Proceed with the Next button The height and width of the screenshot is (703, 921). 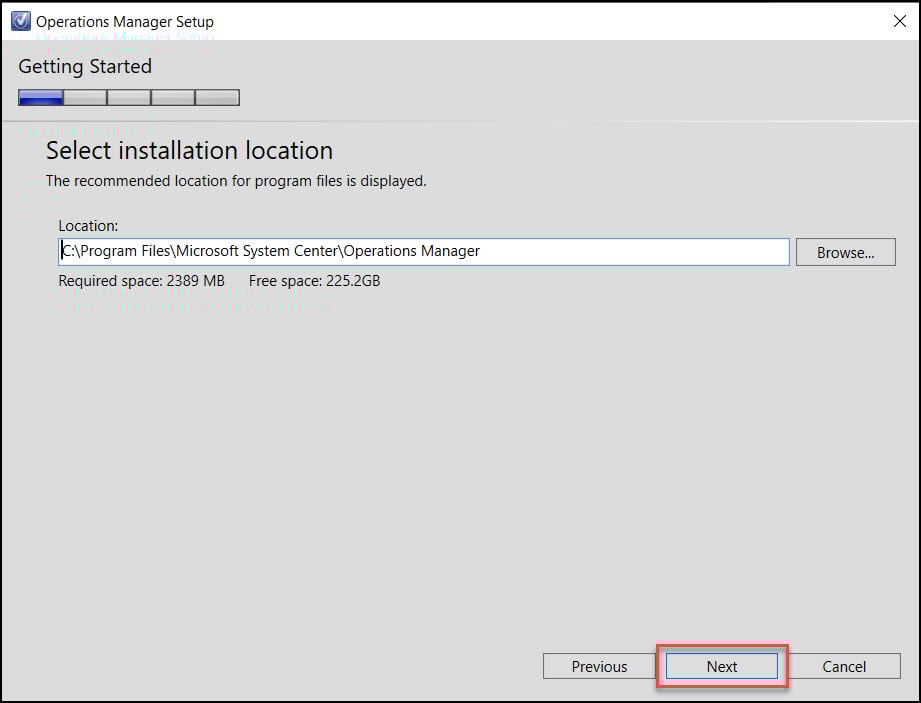click(x=722, y=666)
